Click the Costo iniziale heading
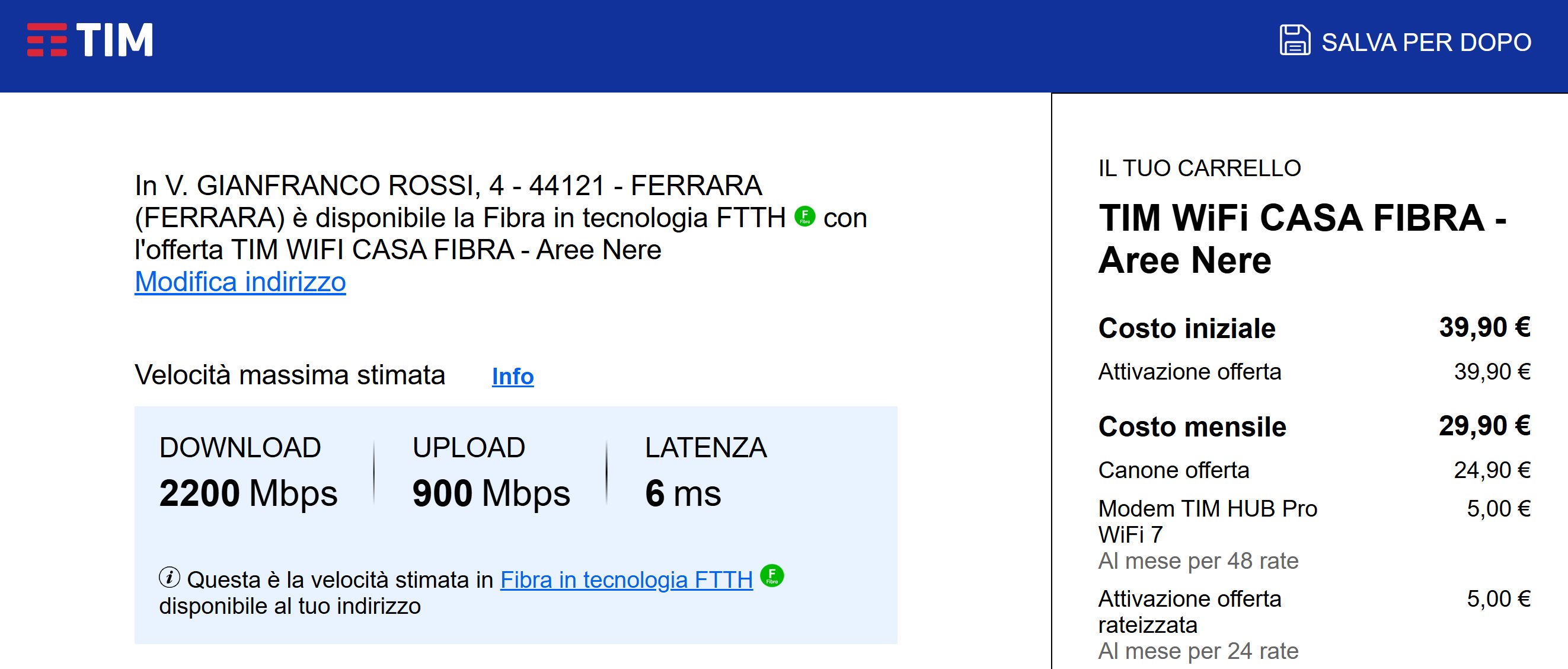The width and height of the screenshot is (1568, 669). [x=1186, y=328]
